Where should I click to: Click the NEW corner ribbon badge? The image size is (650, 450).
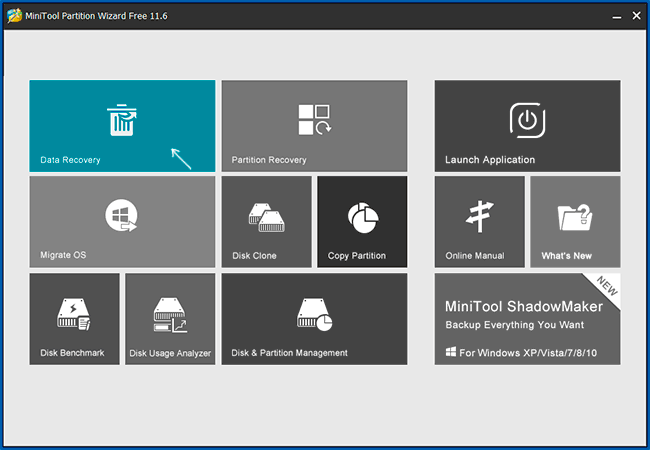click(x=606, y=287)
